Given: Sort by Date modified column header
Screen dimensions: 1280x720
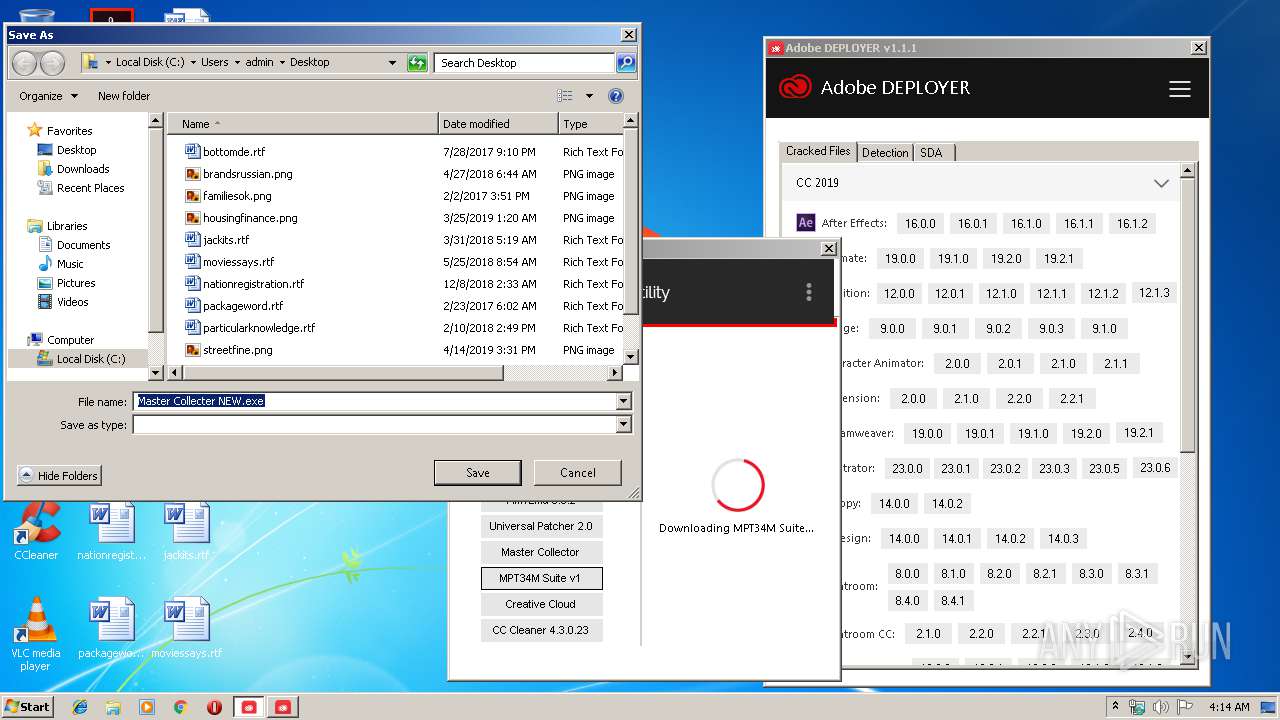Looking at the screenshot, I should 498,124.
